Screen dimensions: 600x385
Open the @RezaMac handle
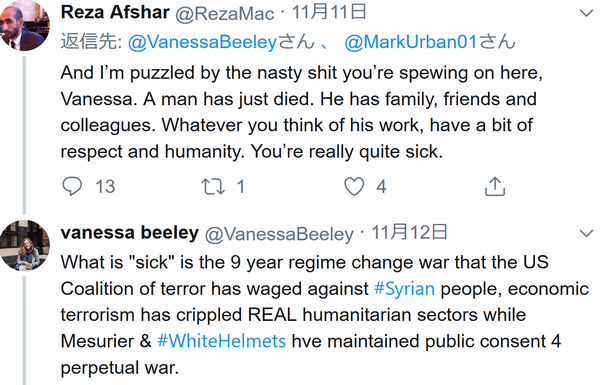click(225, 14)
